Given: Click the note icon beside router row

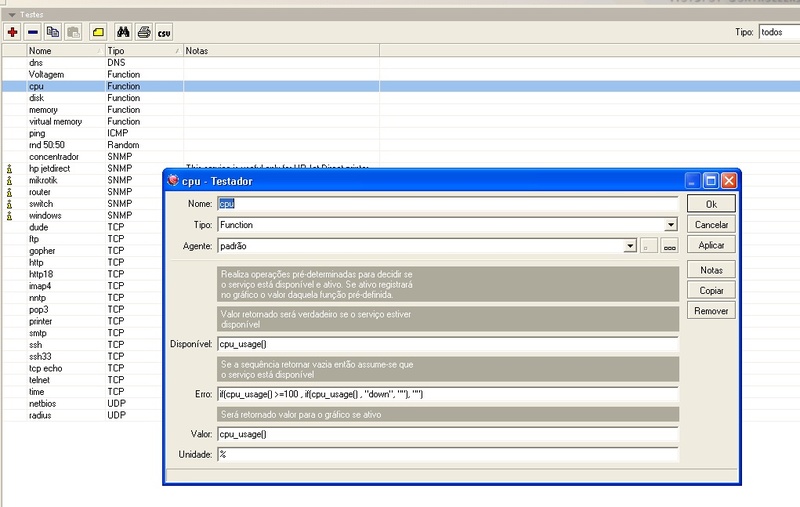Looking at the screenshot, I should (9, 192).
